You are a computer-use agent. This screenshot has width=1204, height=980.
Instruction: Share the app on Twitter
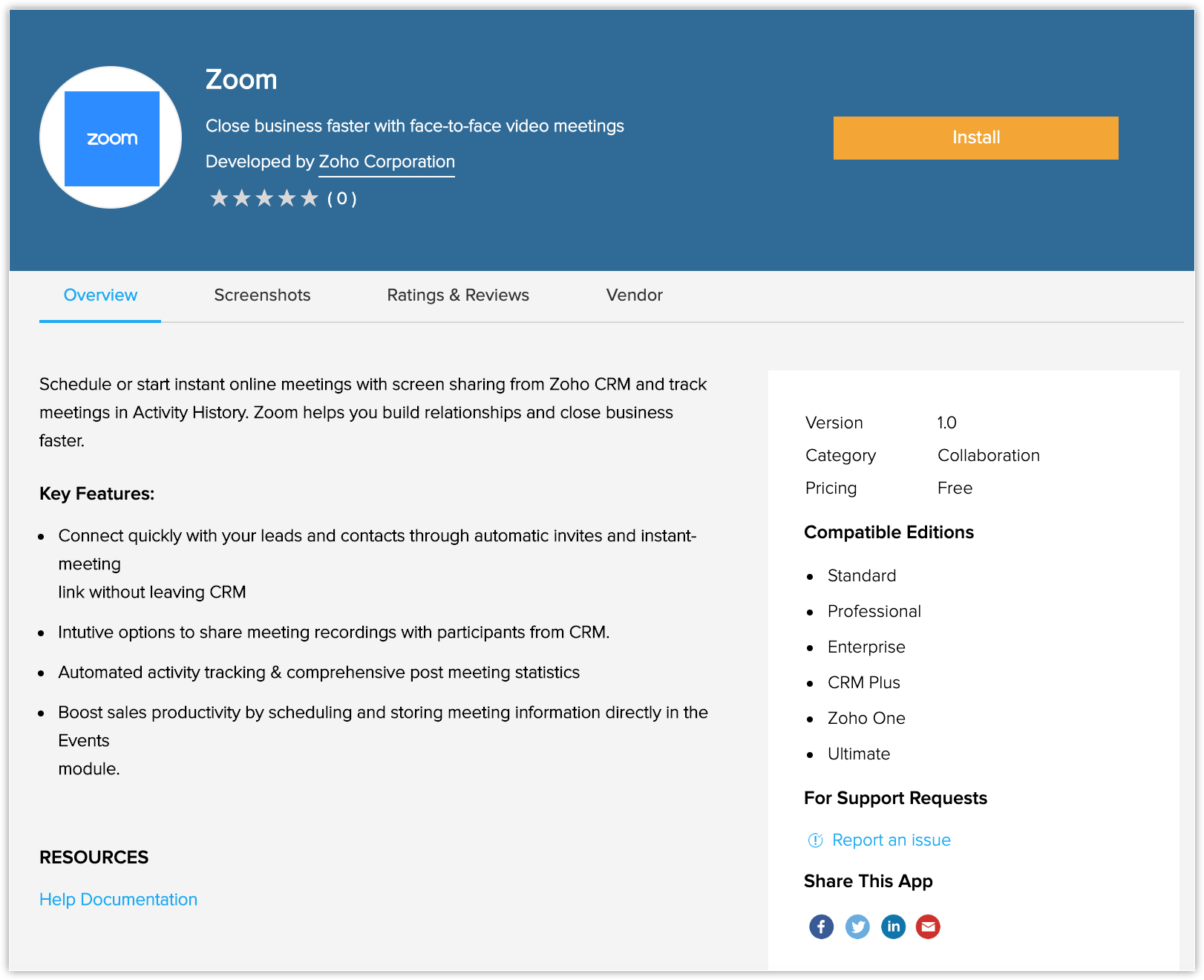tap(857, 927)
